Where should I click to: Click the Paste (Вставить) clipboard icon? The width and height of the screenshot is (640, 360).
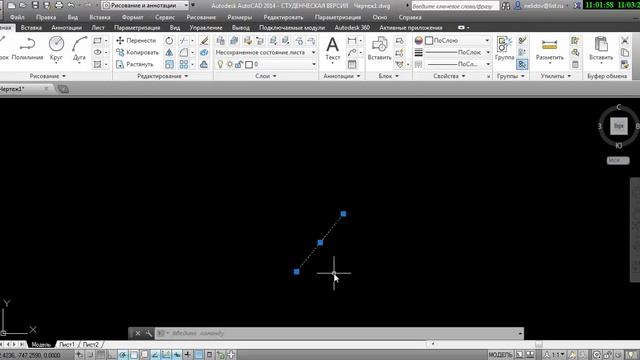[x=601, y=49]
